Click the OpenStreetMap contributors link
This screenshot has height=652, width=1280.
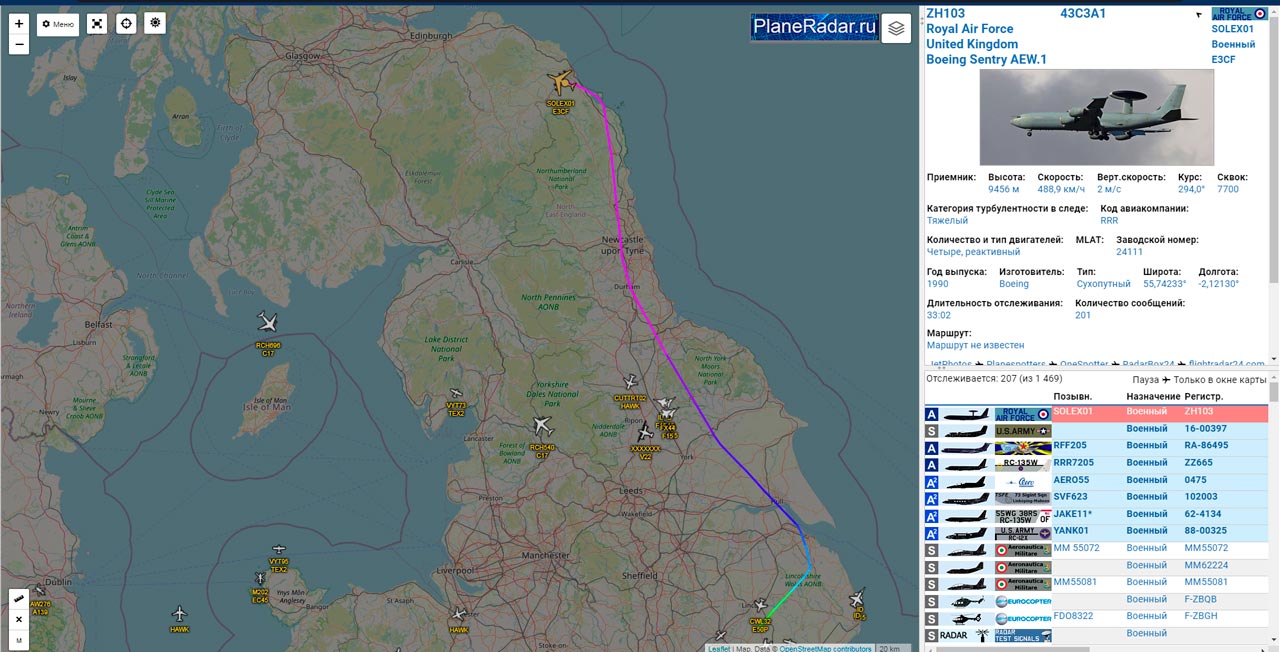(825, 648)
